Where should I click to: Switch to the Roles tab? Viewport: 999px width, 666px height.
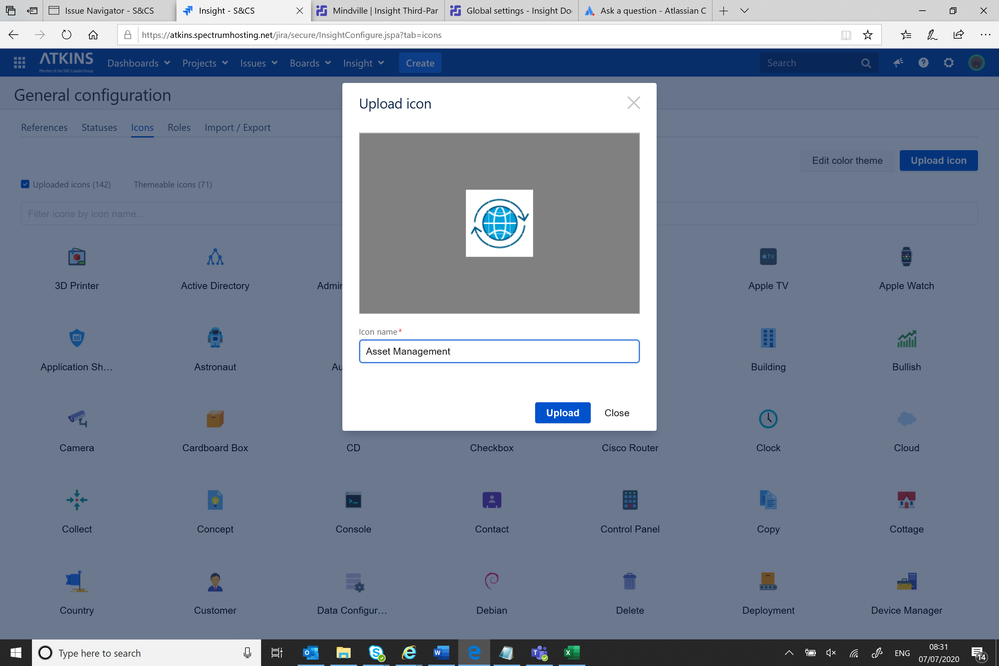pos(179,127)
